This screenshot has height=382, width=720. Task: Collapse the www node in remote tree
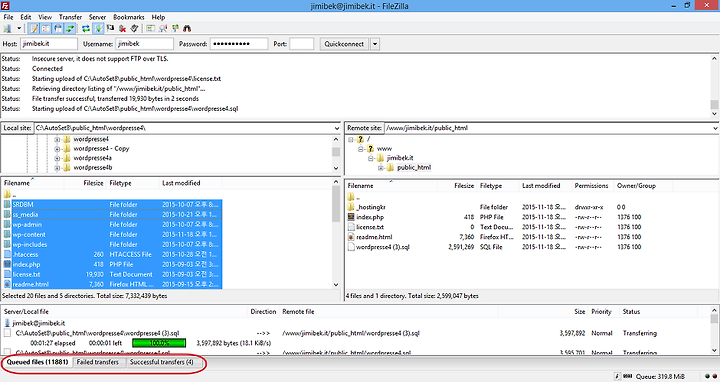pyautogui.click(x=361, y=149)
